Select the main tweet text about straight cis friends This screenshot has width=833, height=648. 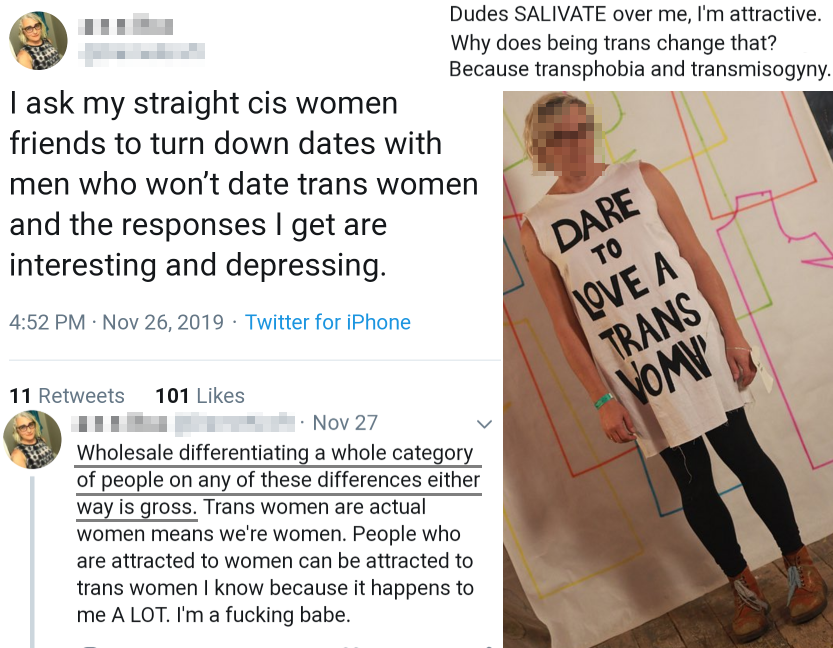(x=243, y=184)
